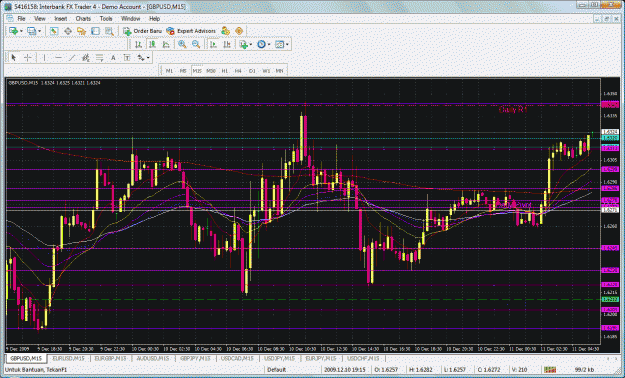This screenshot has width=625, height=378.
Task: Open the Data Window crosshair-circle icon
Action: [x=68, y=31]
